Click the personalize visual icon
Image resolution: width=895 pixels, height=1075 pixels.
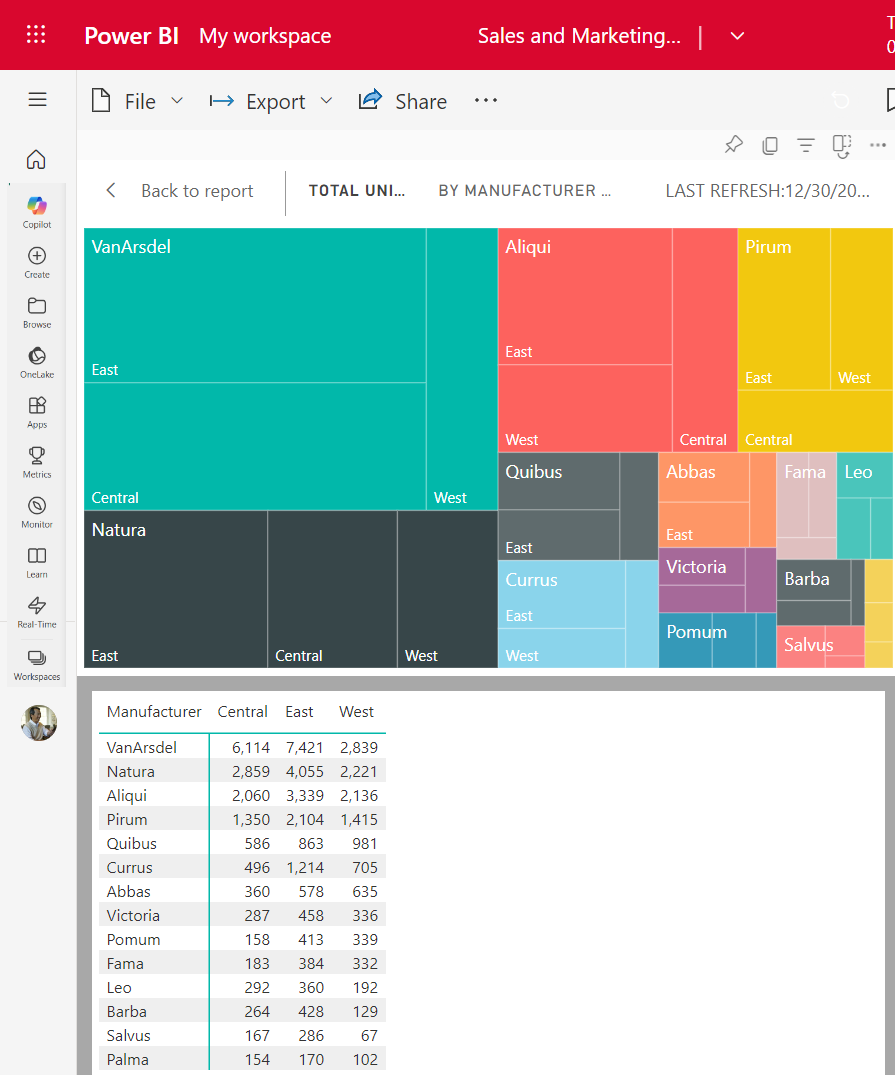coord(842,146)
